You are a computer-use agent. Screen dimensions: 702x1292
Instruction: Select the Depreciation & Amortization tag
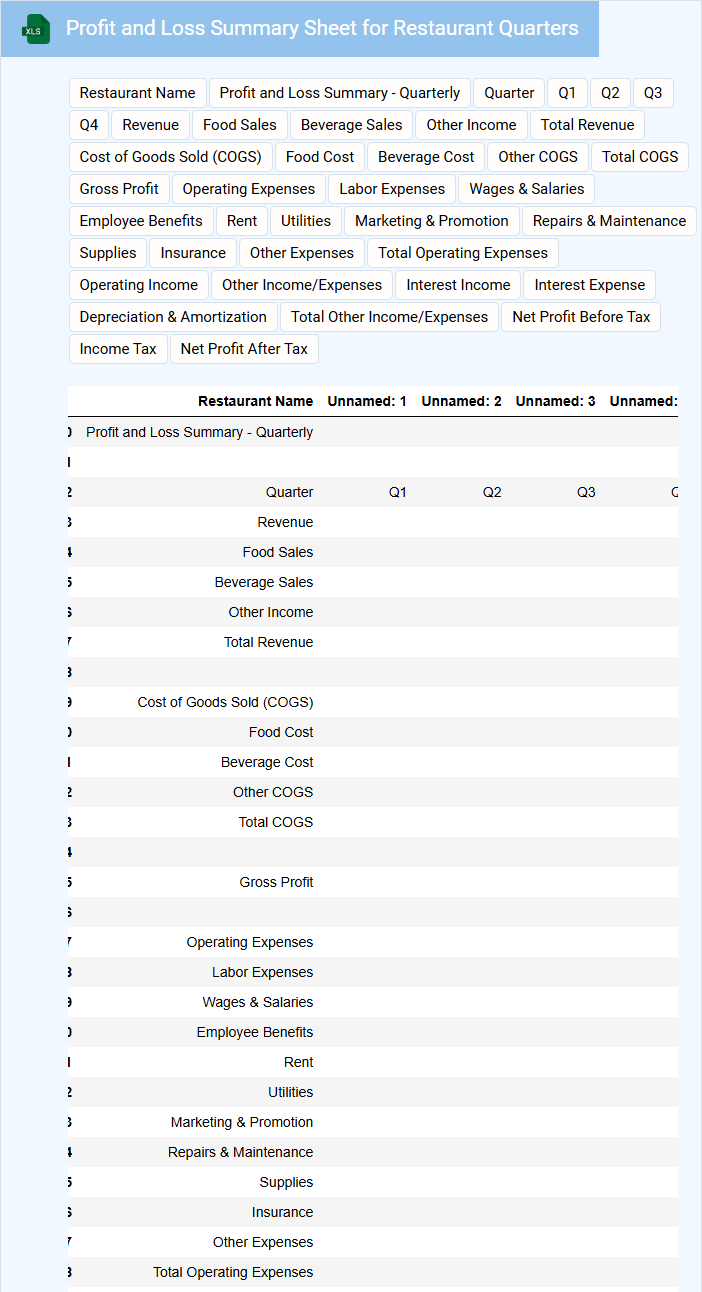(x=173, y=317)
